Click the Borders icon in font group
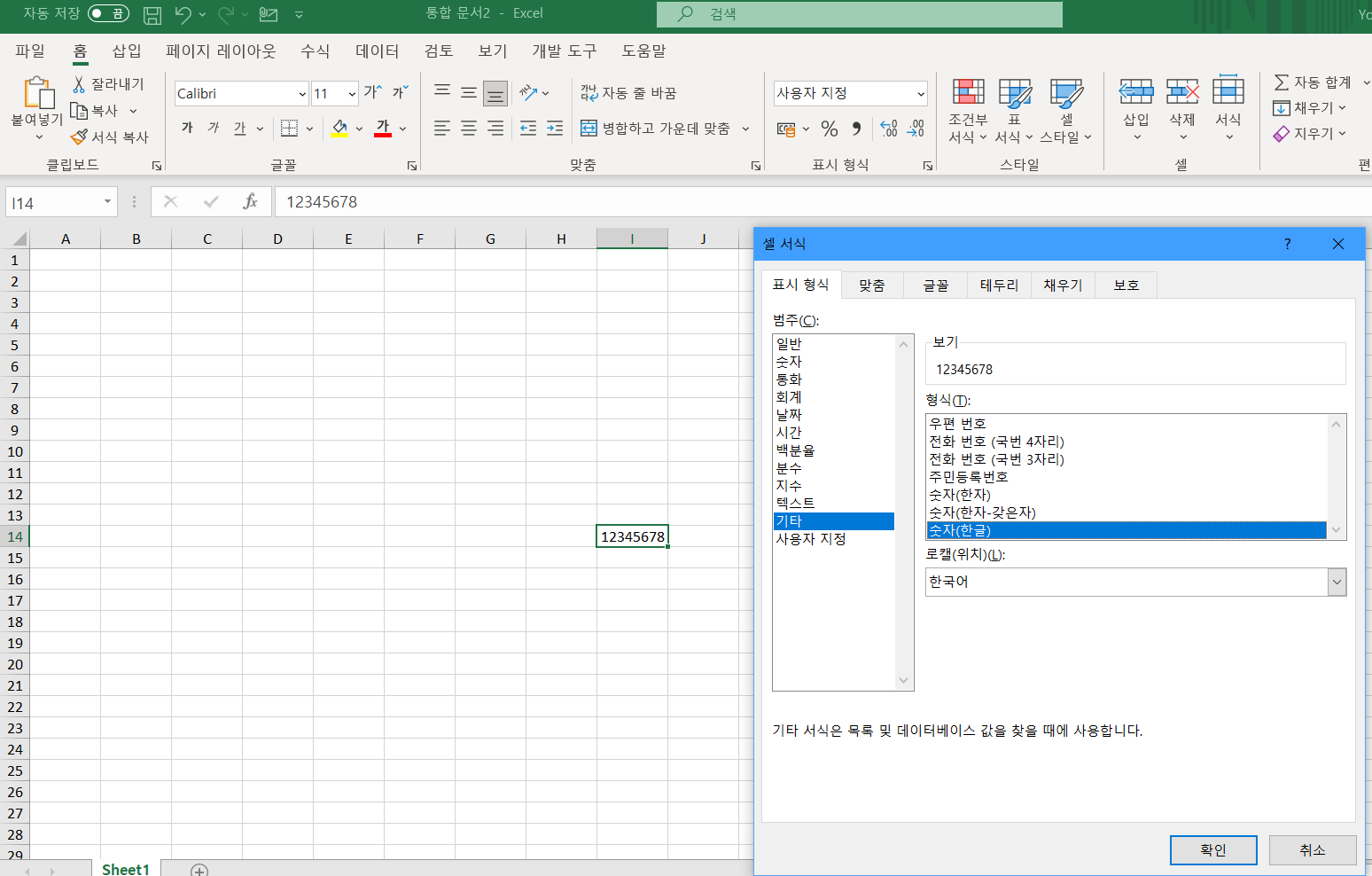The height and width of the screenshot is (876, 1372). tap(289, 129)
